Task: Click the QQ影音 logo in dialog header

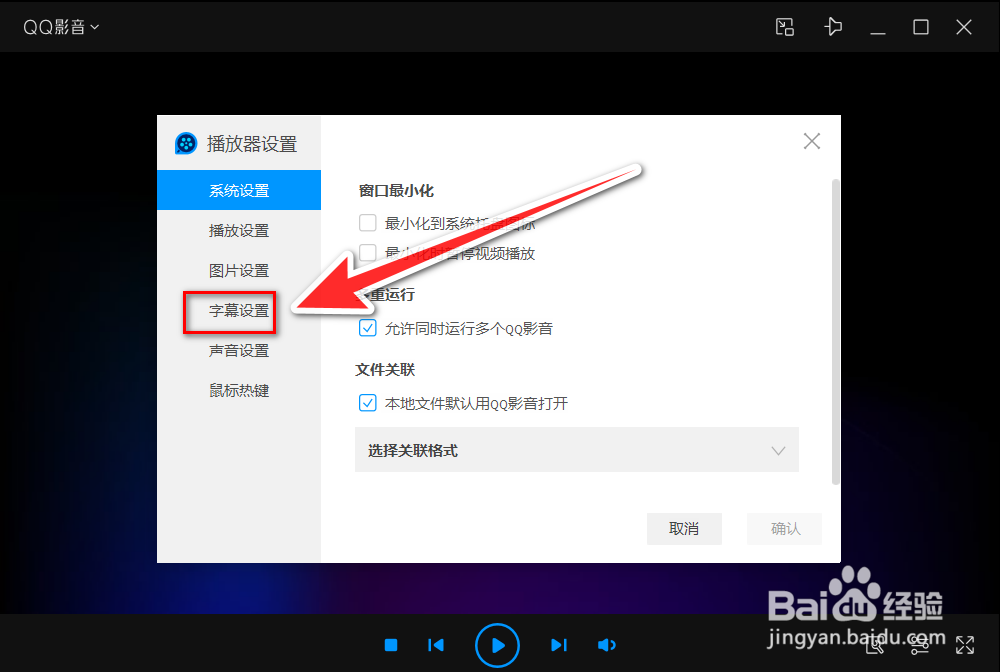Action: click(186, 143)
